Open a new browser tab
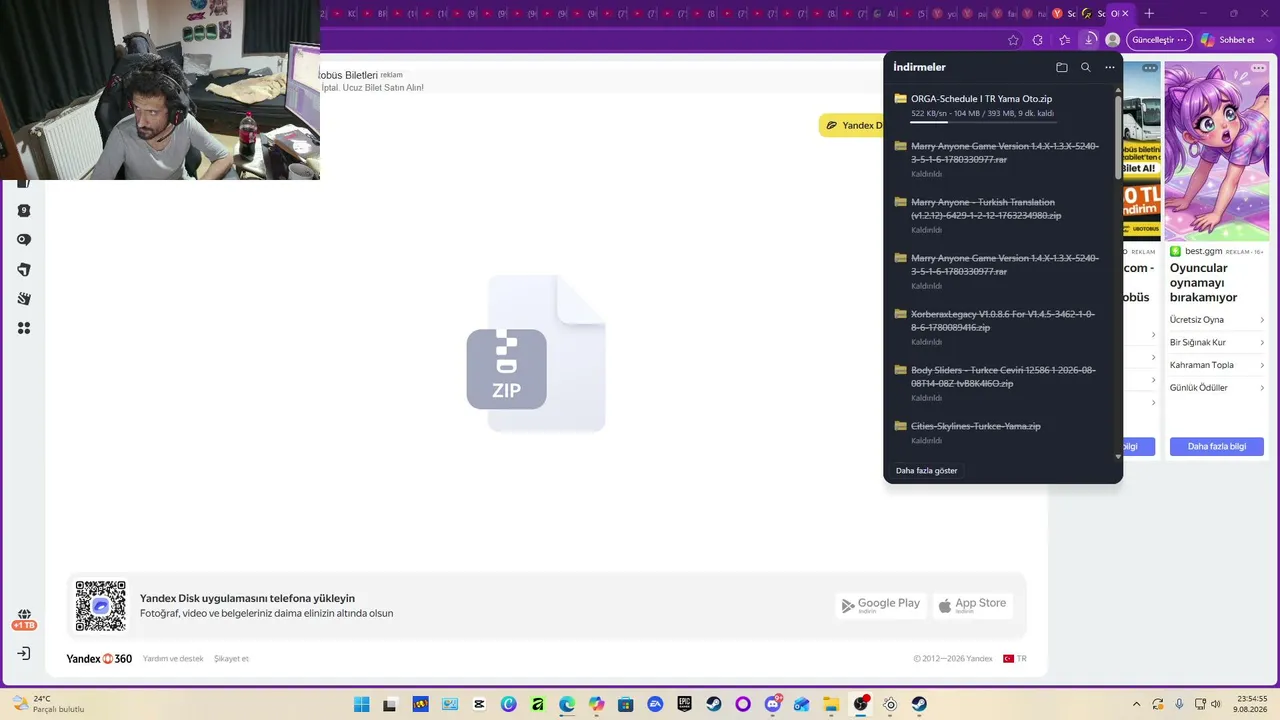Screen dimensions: 1280x720 click(x=1149, y=14)
